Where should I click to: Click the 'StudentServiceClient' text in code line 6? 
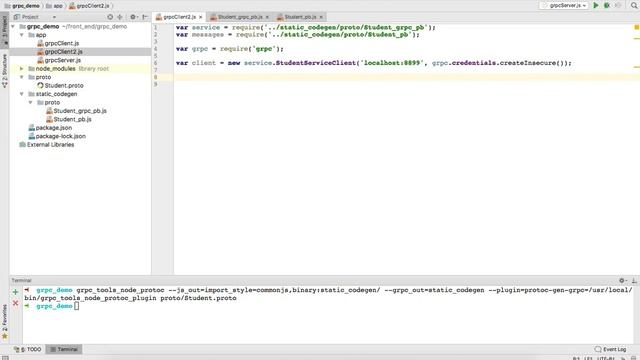point(316,63)
